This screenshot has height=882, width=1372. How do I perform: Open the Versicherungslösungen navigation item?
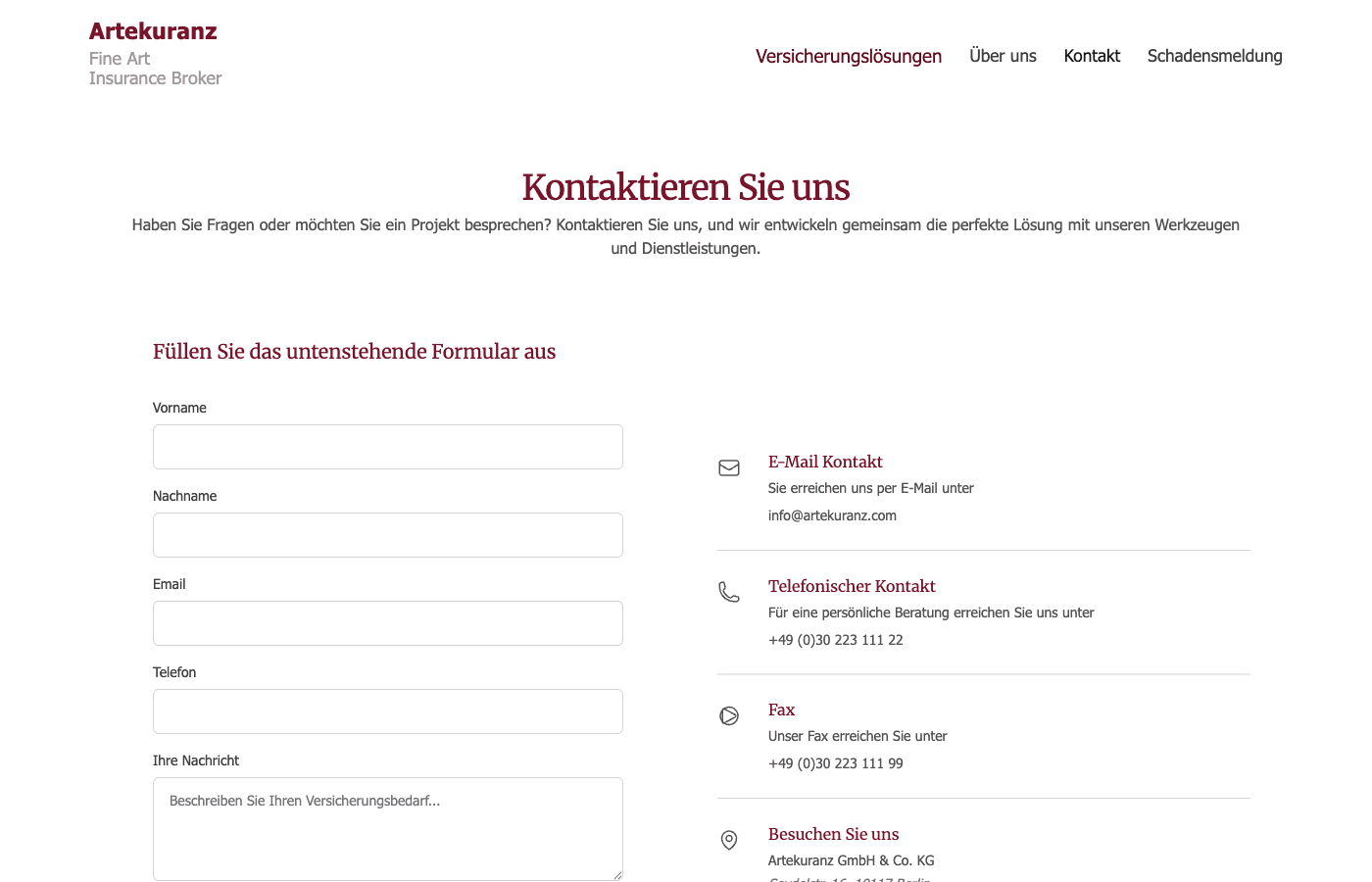849,56
